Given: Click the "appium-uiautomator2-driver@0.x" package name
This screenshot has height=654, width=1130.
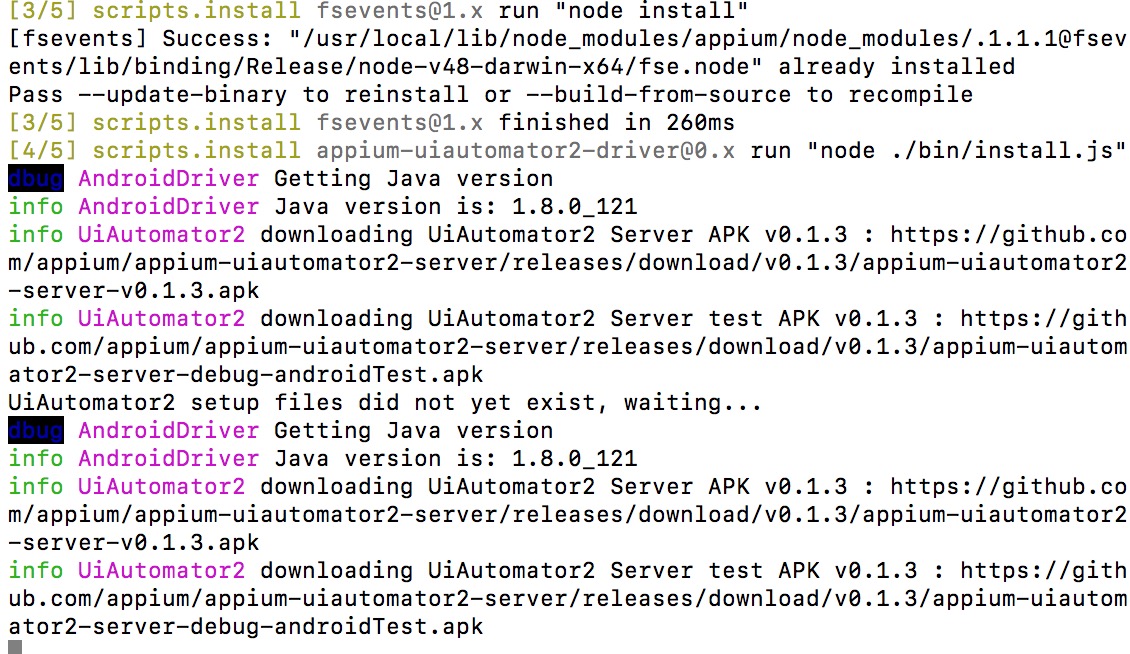Looking at the screenshot, I should pos(526,151).
